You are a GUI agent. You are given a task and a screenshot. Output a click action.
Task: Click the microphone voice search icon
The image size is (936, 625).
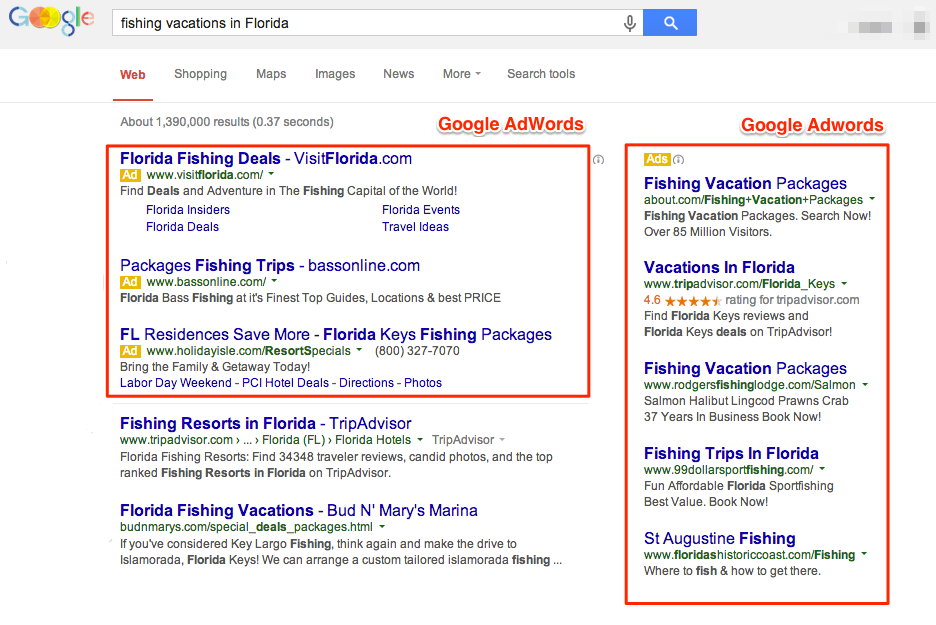[630, 23]
